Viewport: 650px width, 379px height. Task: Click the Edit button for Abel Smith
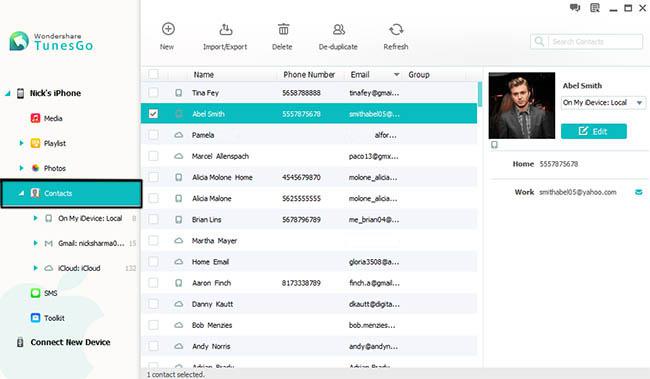(x=594, y=131)
